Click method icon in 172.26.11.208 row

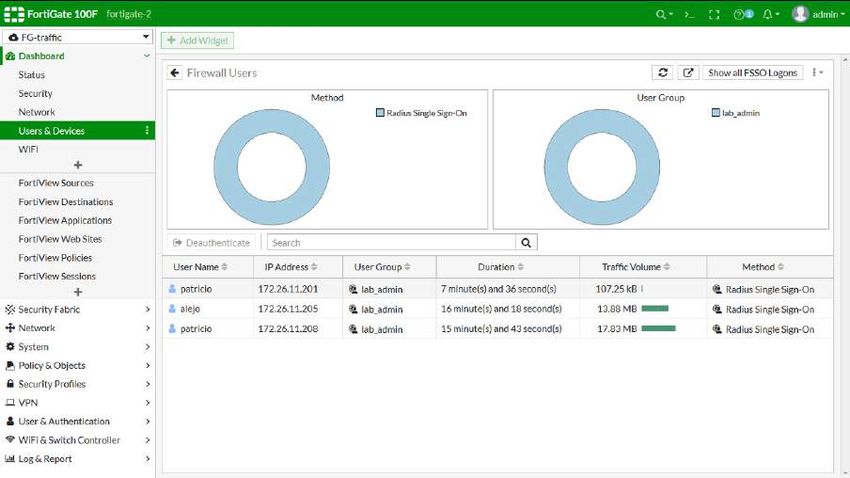click(717, 329)
